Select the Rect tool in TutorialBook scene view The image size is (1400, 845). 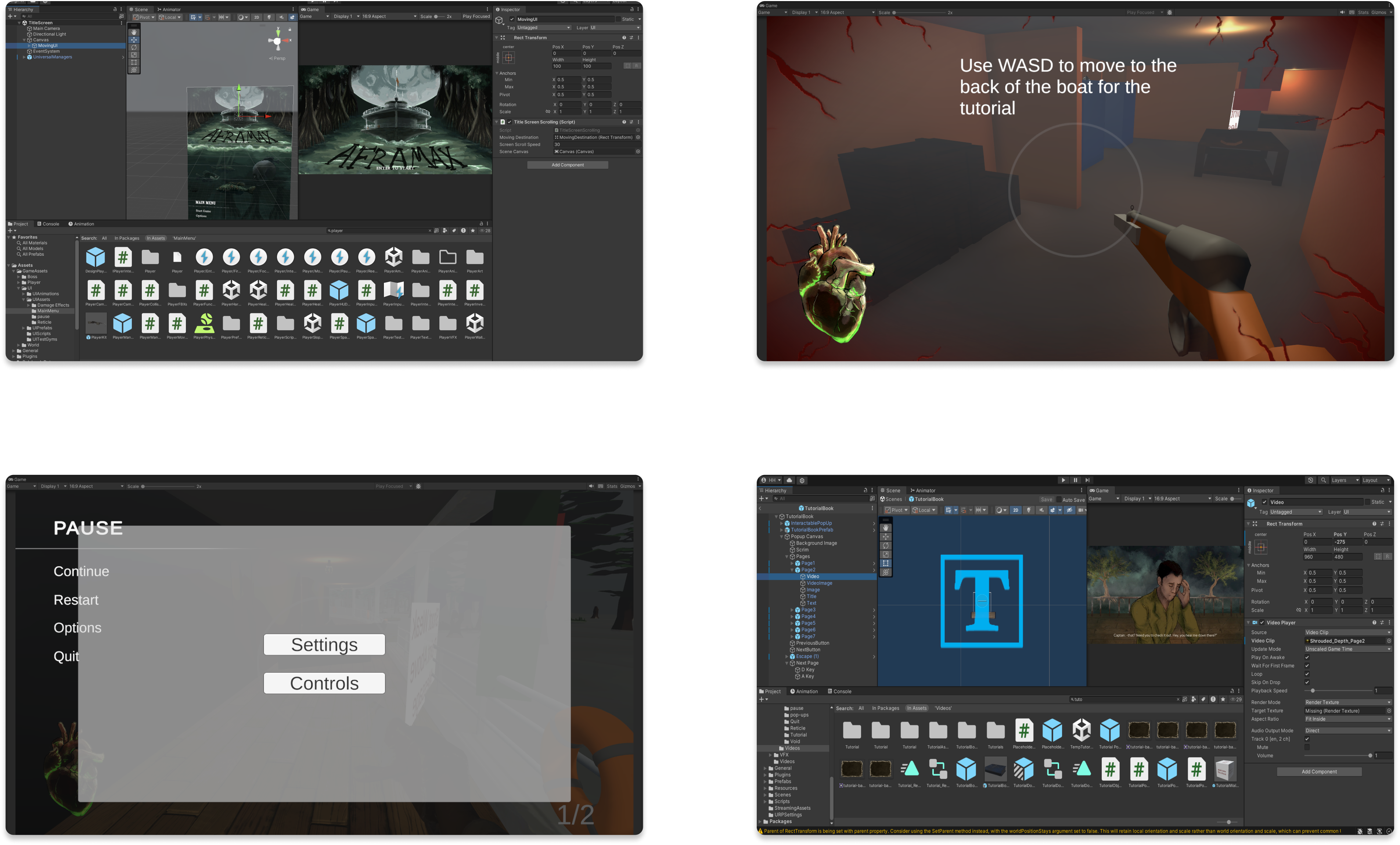886,563
